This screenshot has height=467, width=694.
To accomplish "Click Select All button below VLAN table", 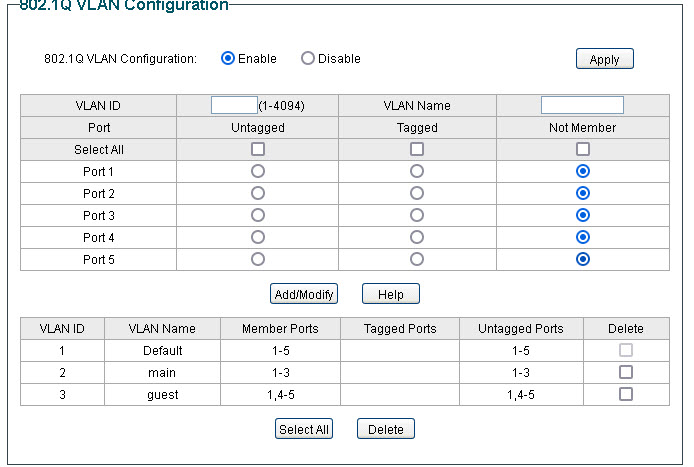I will [304, 429].
